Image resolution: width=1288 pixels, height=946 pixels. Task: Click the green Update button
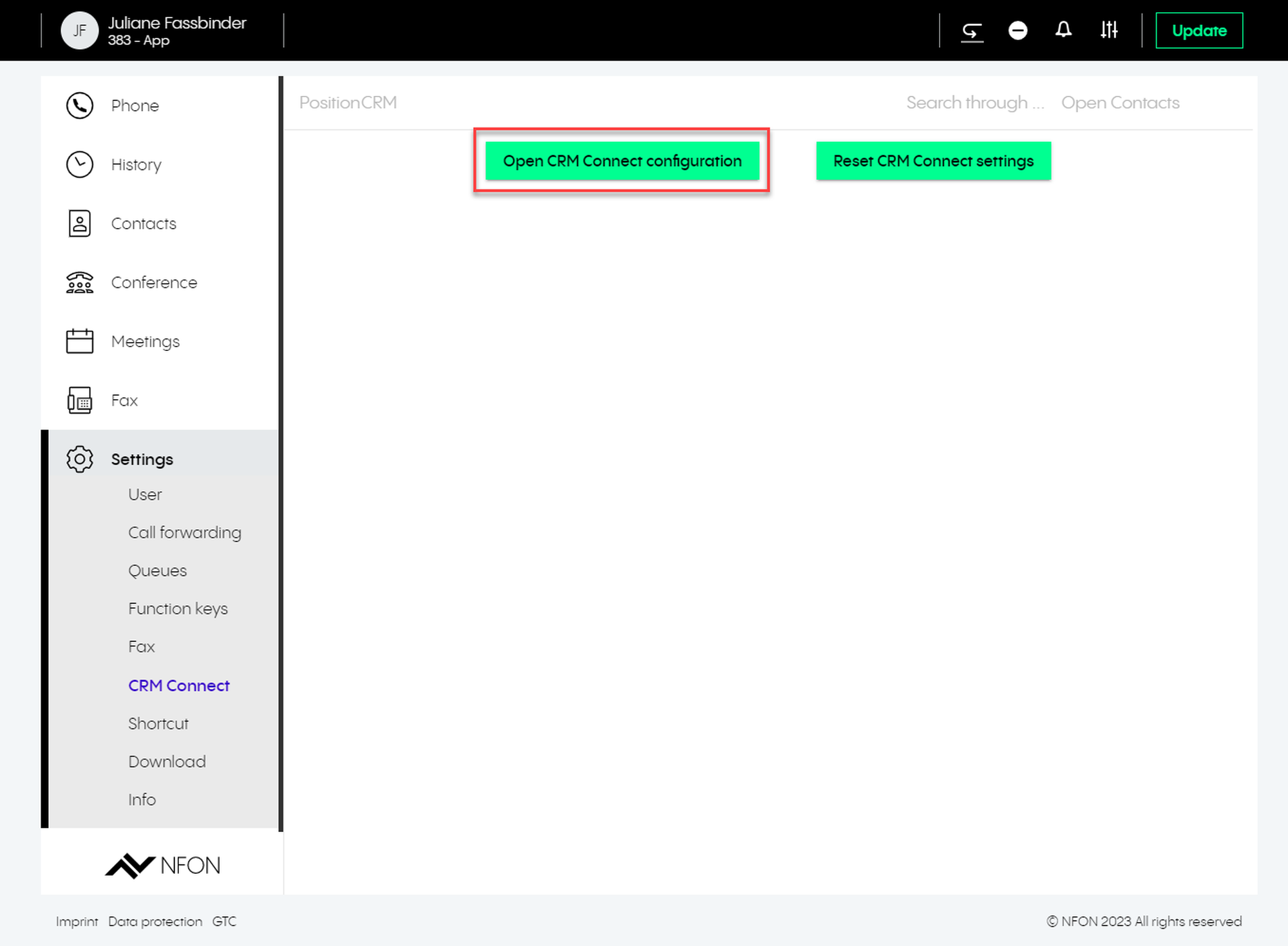coord(1198,30)
